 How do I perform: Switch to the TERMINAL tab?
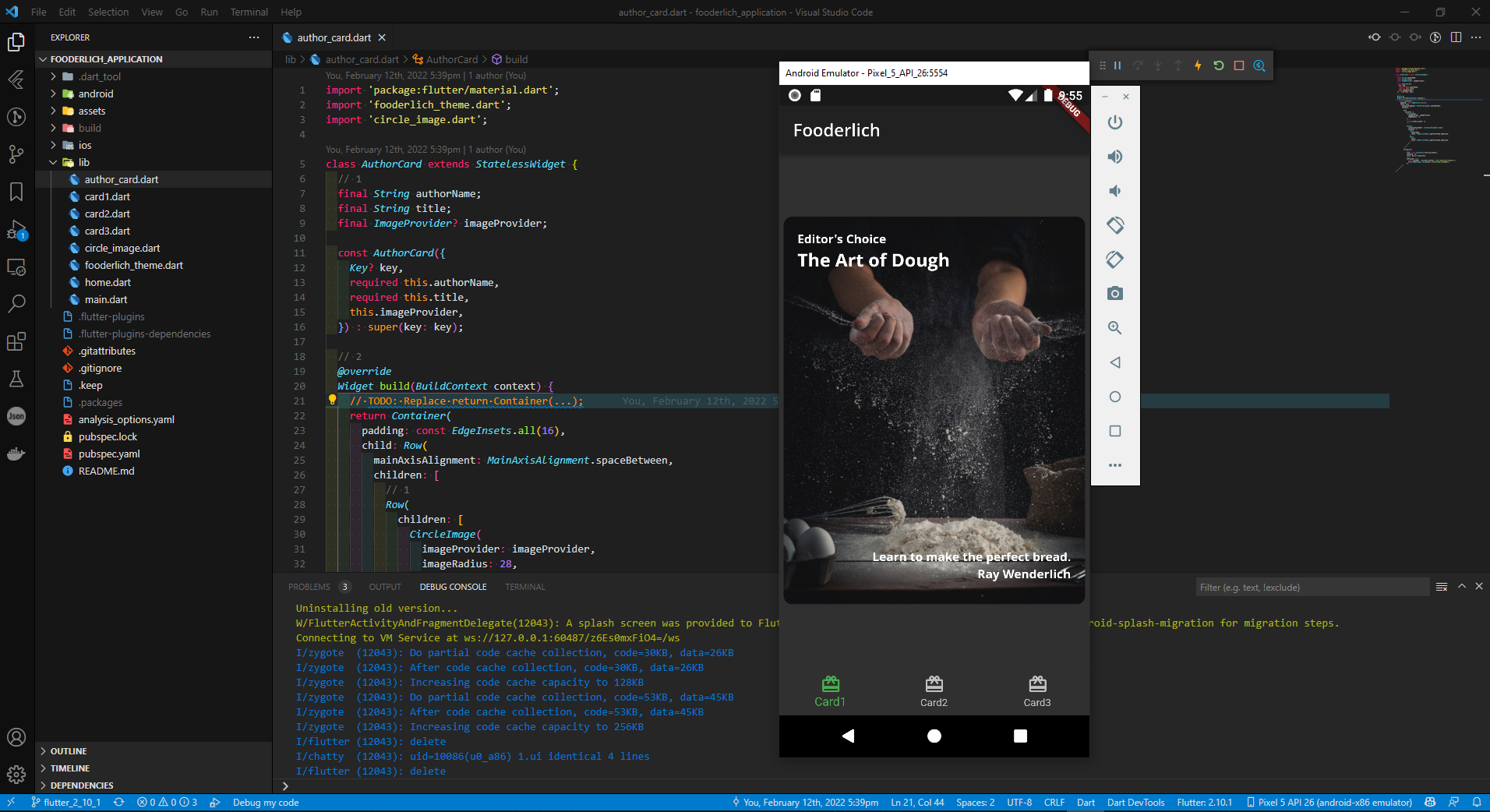524,586
